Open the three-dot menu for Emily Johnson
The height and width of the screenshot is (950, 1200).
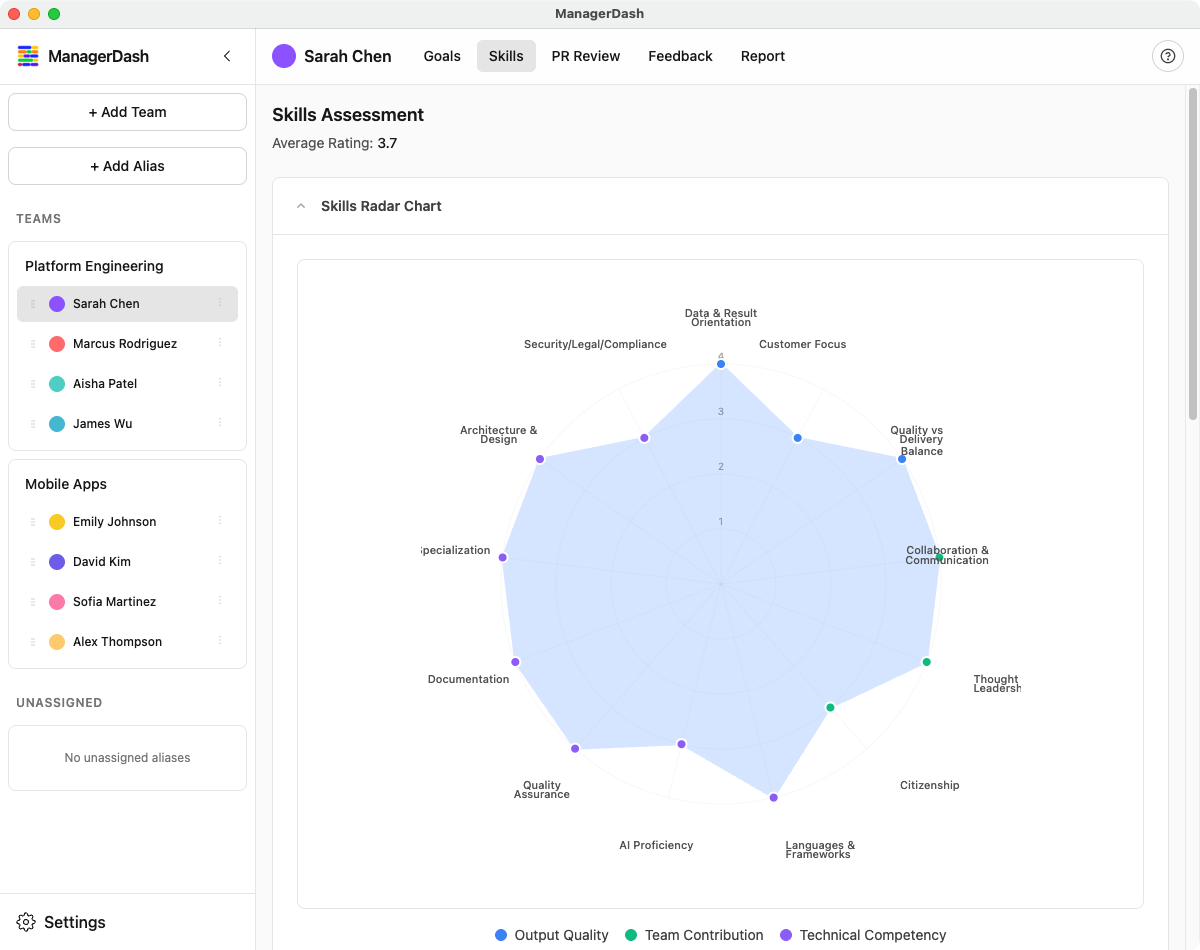[220, 521]
